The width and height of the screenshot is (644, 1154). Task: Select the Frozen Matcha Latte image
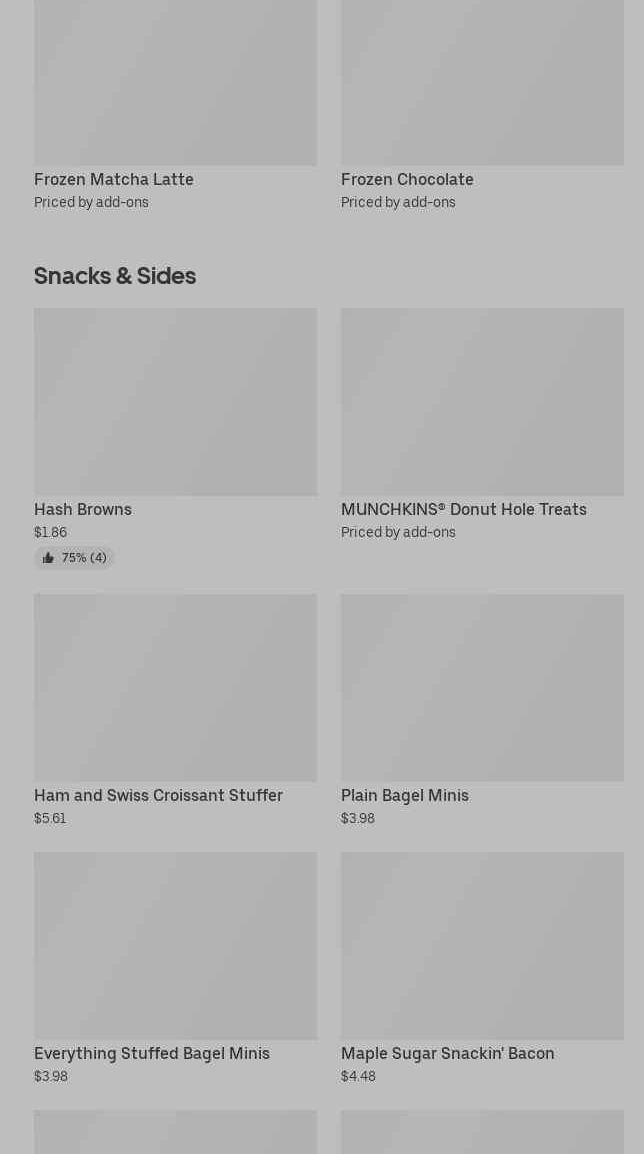point(175,82)
